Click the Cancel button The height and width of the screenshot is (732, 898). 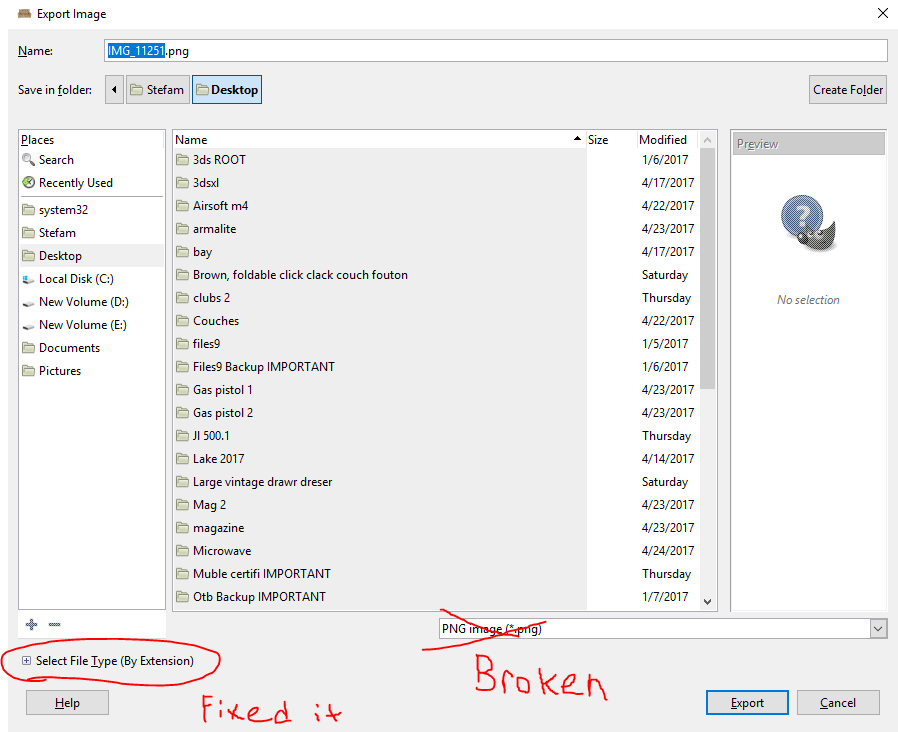point(838,703)
